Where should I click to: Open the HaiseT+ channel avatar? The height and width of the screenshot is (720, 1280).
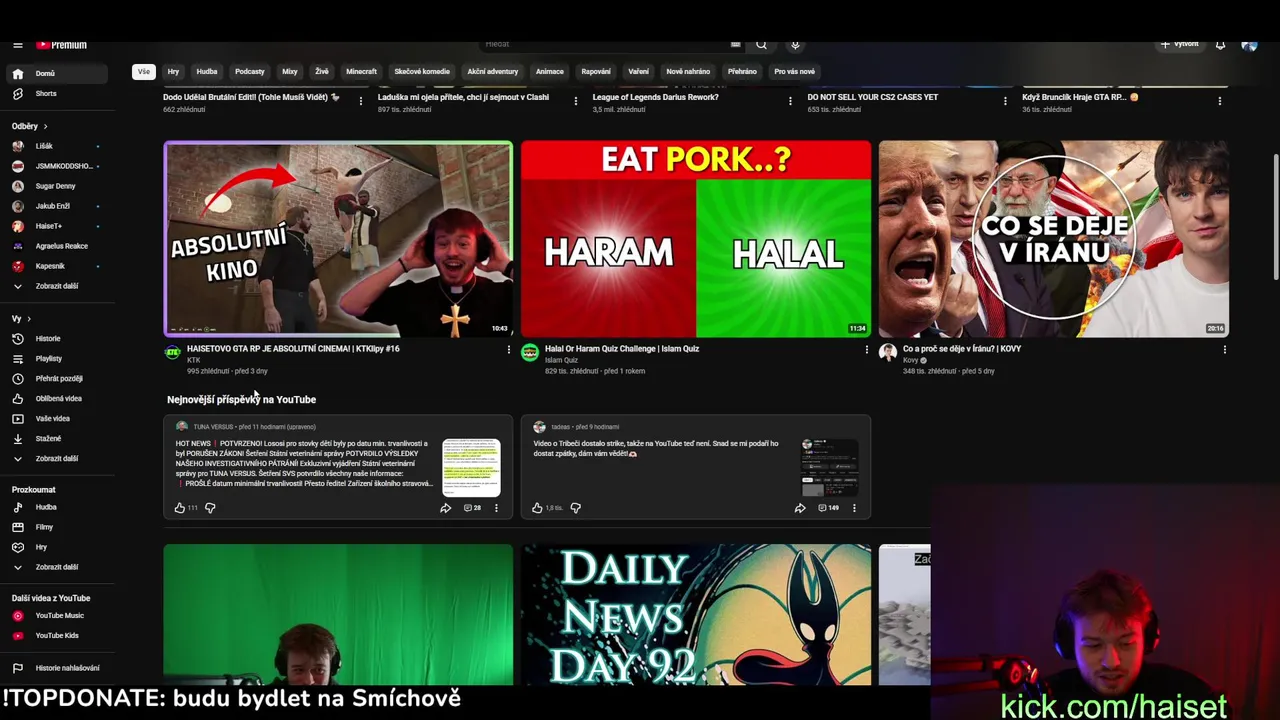(x=18, y=226)
